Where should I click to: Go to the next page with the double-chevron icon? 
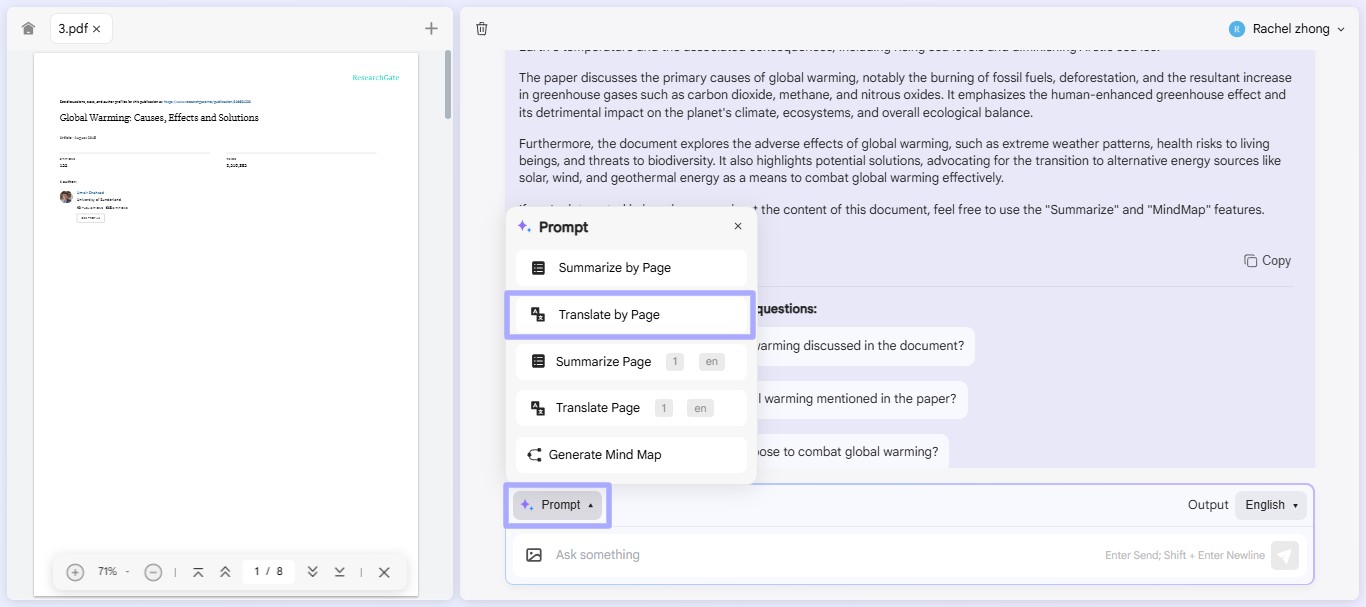pyautogui.click(x=312, y=571)
